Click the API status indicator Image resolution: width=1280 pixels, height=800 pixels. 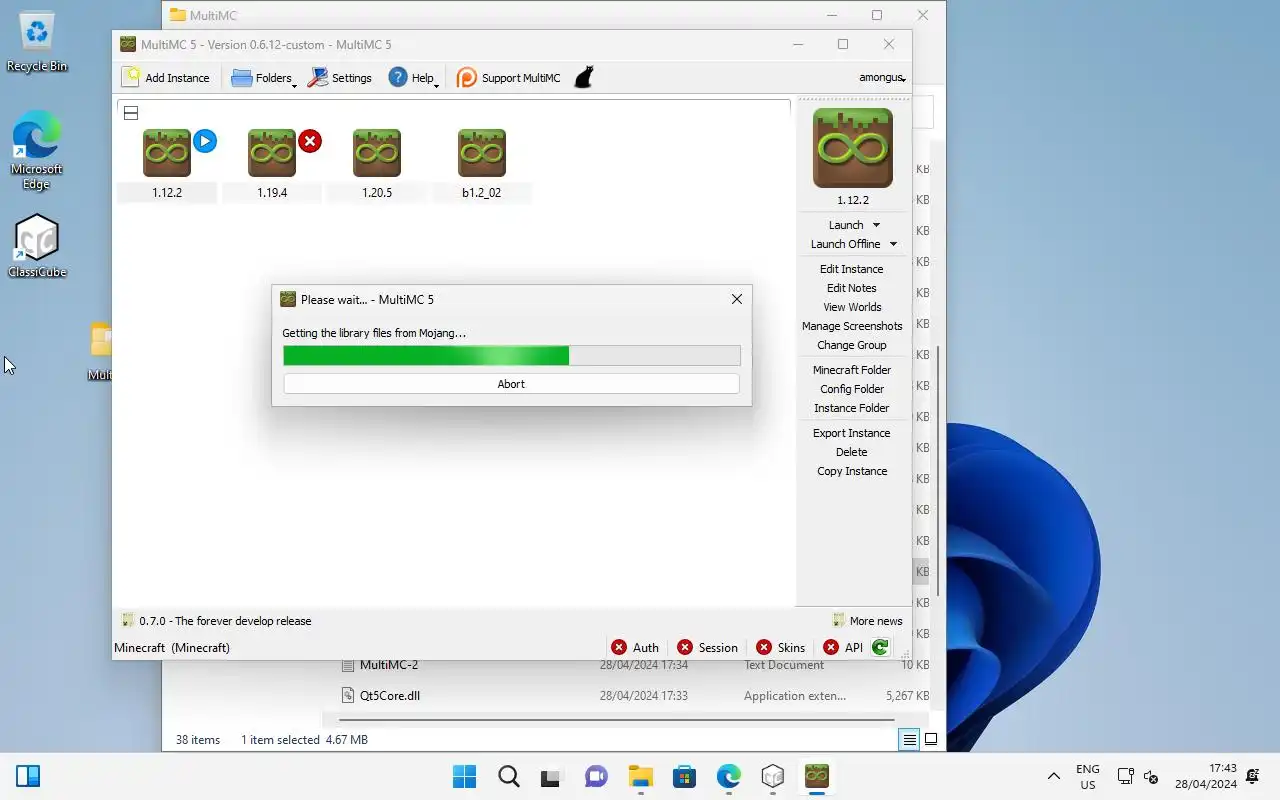coord(843,648)
